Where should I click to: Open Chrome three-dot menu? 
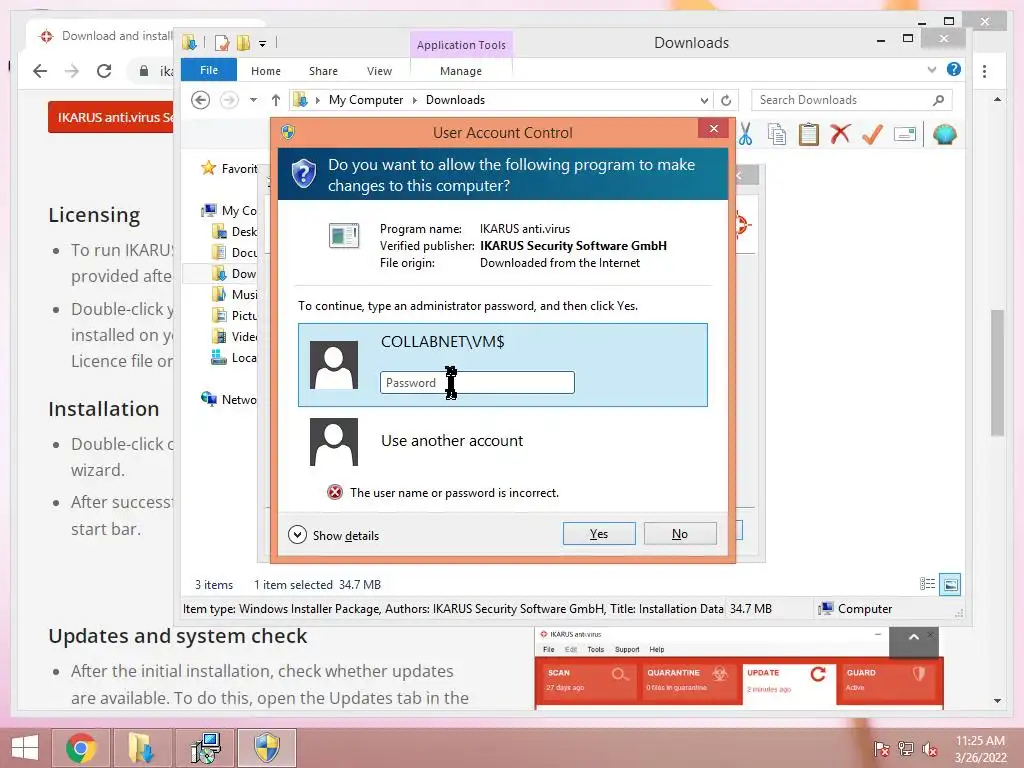click(984, 71)
